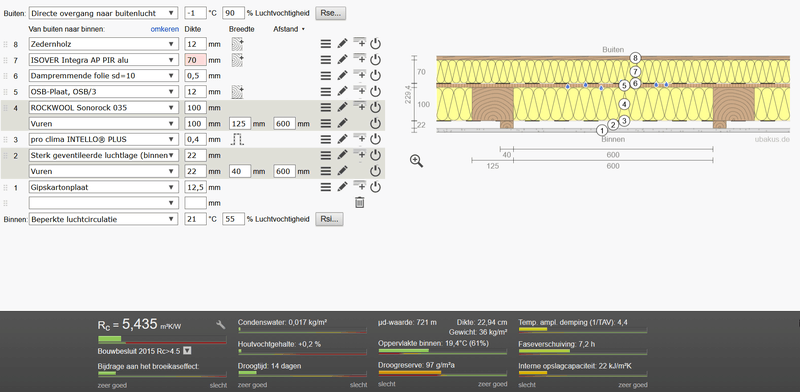
Task: Insert a layer at the Dampremmende folie row
Action: [360, 74]
